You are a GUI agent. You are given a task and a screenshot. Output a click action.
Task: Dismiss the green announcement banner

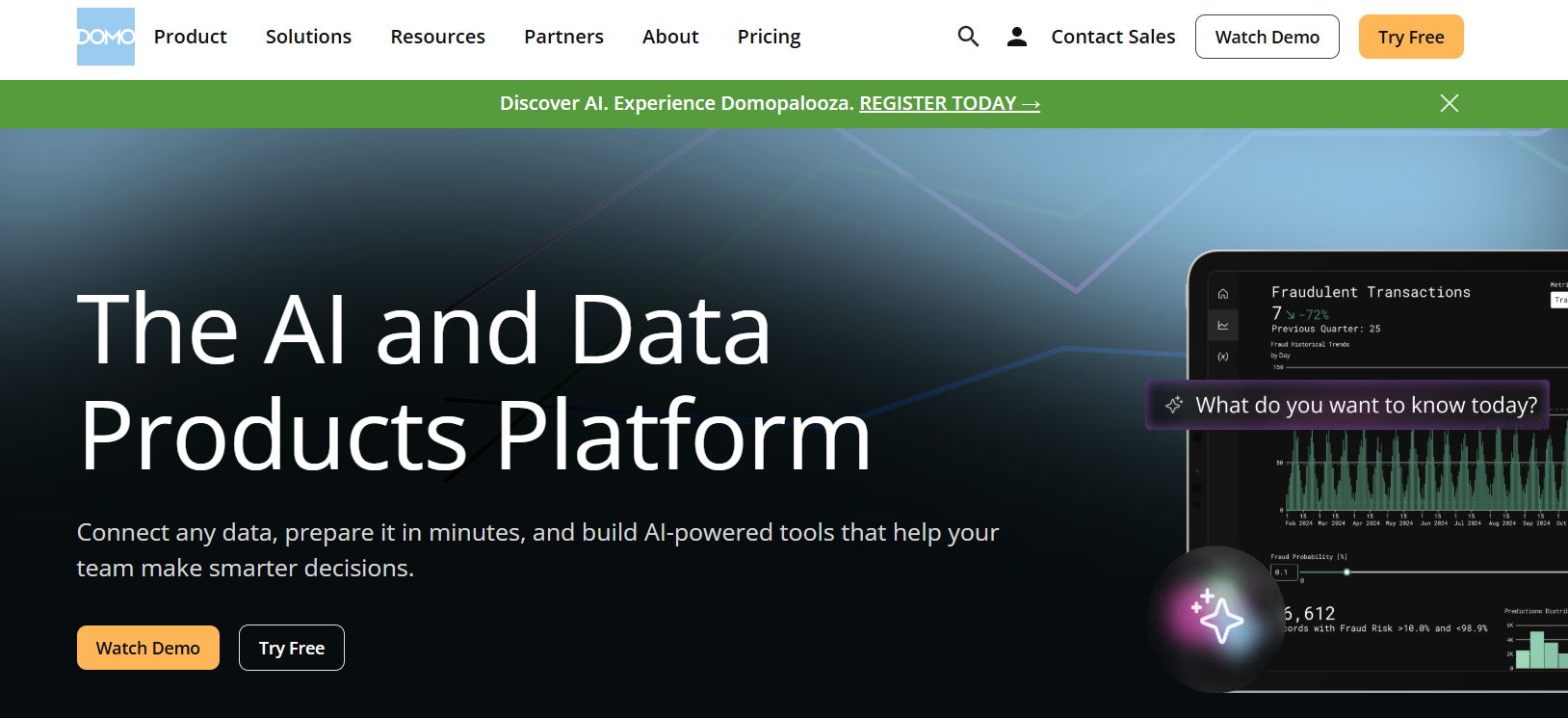(1450, 103)
